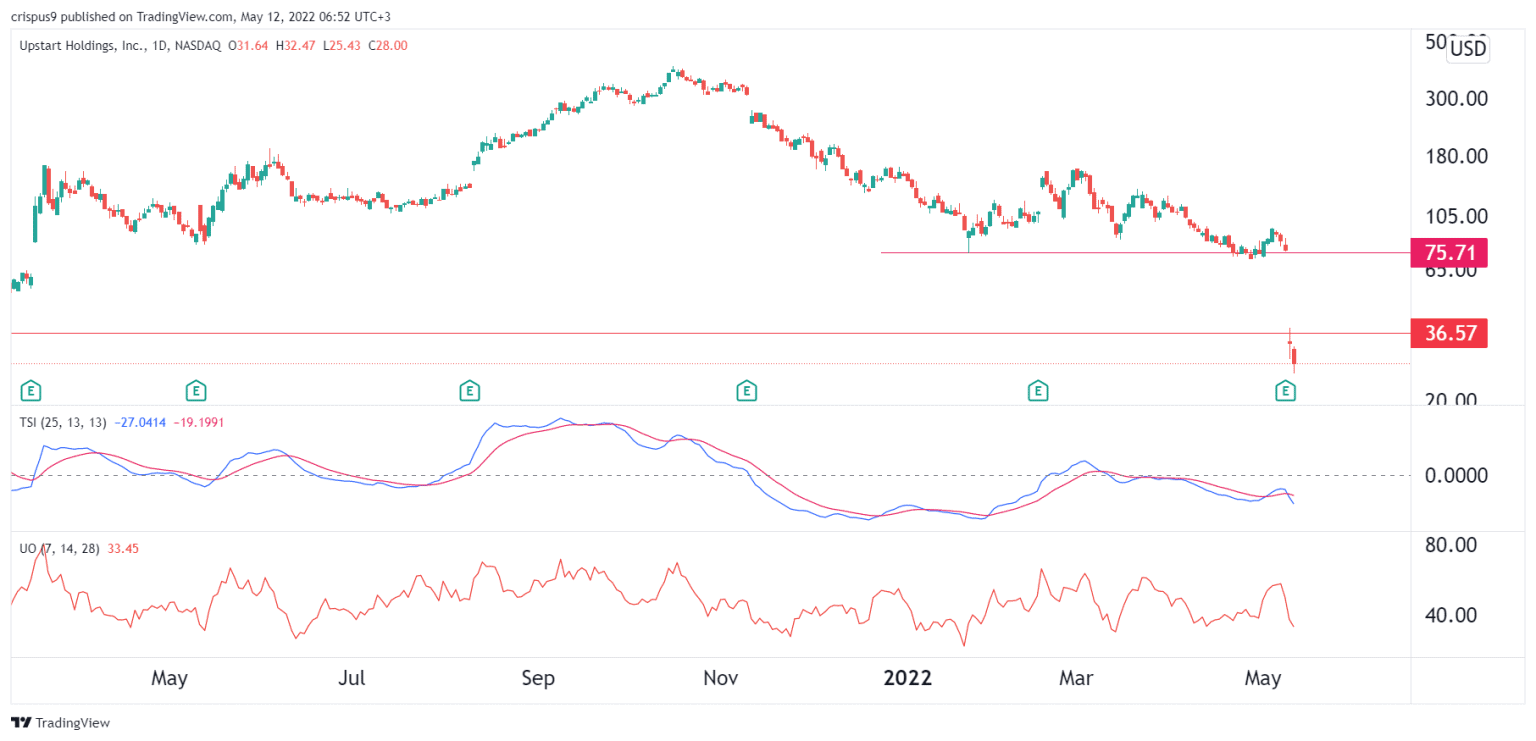Toggle the pink 75.71 support line label
1536x741 pixels.
tap(1448, 253)
